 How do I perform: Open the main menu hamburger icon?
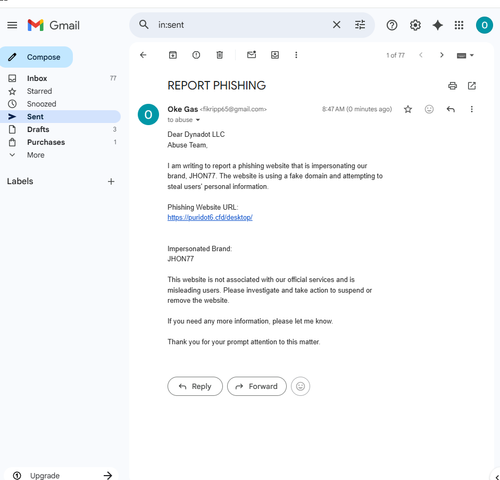pos(12,25)
